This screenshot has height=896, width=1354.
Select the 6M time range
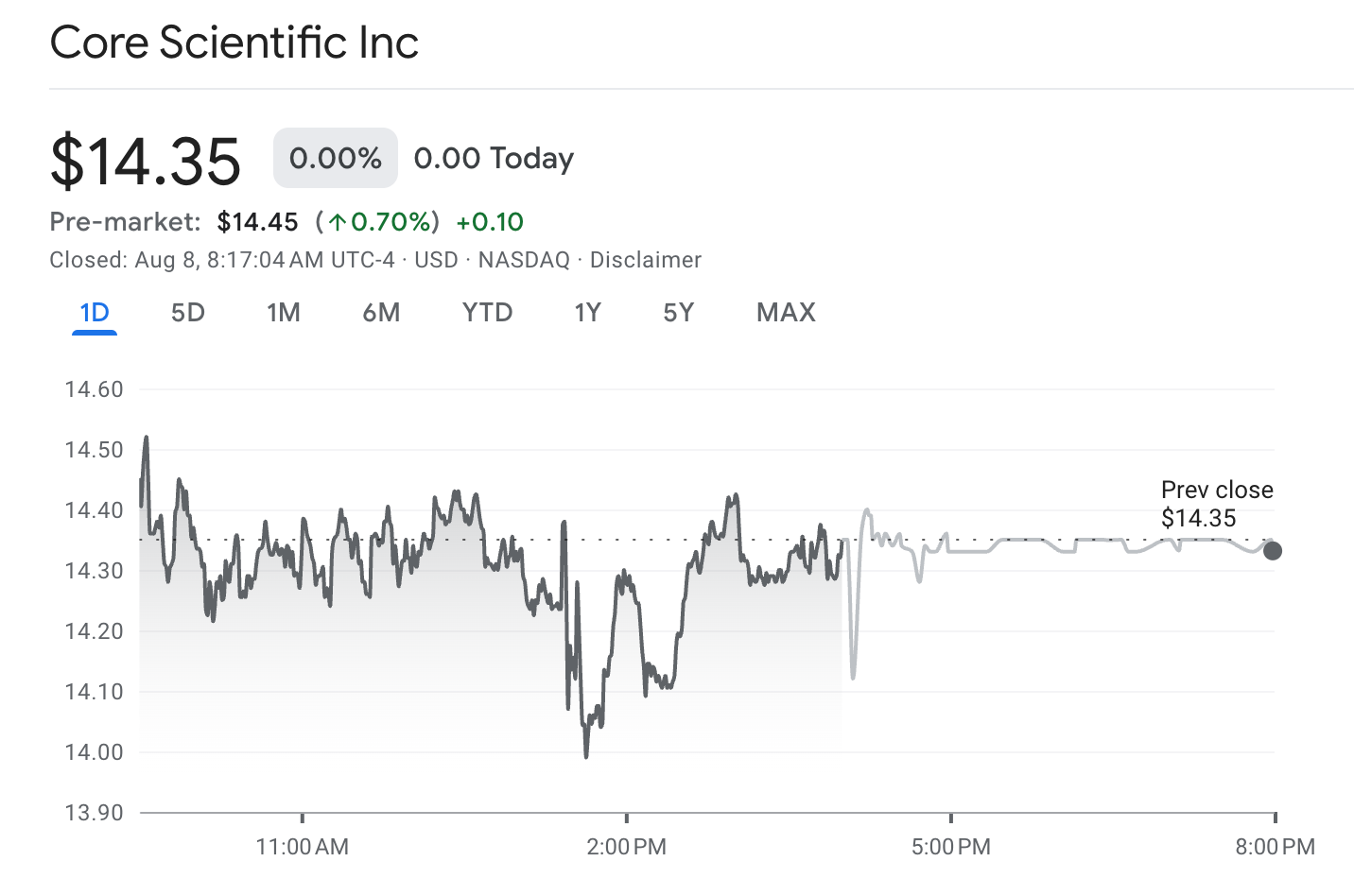pyautogui.click(x=381, y=312)
